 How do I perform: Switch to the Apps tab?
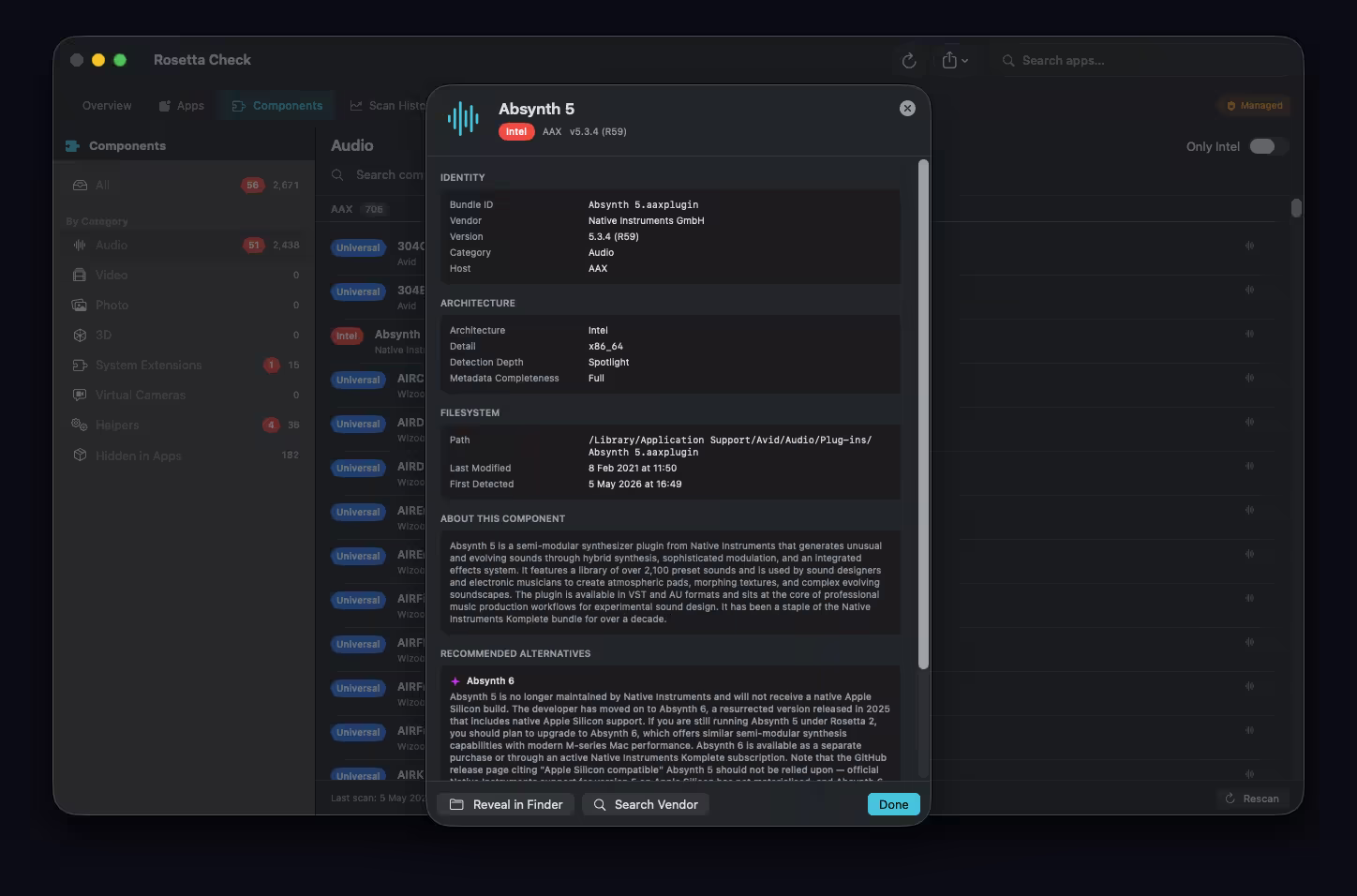coord(181,106)
